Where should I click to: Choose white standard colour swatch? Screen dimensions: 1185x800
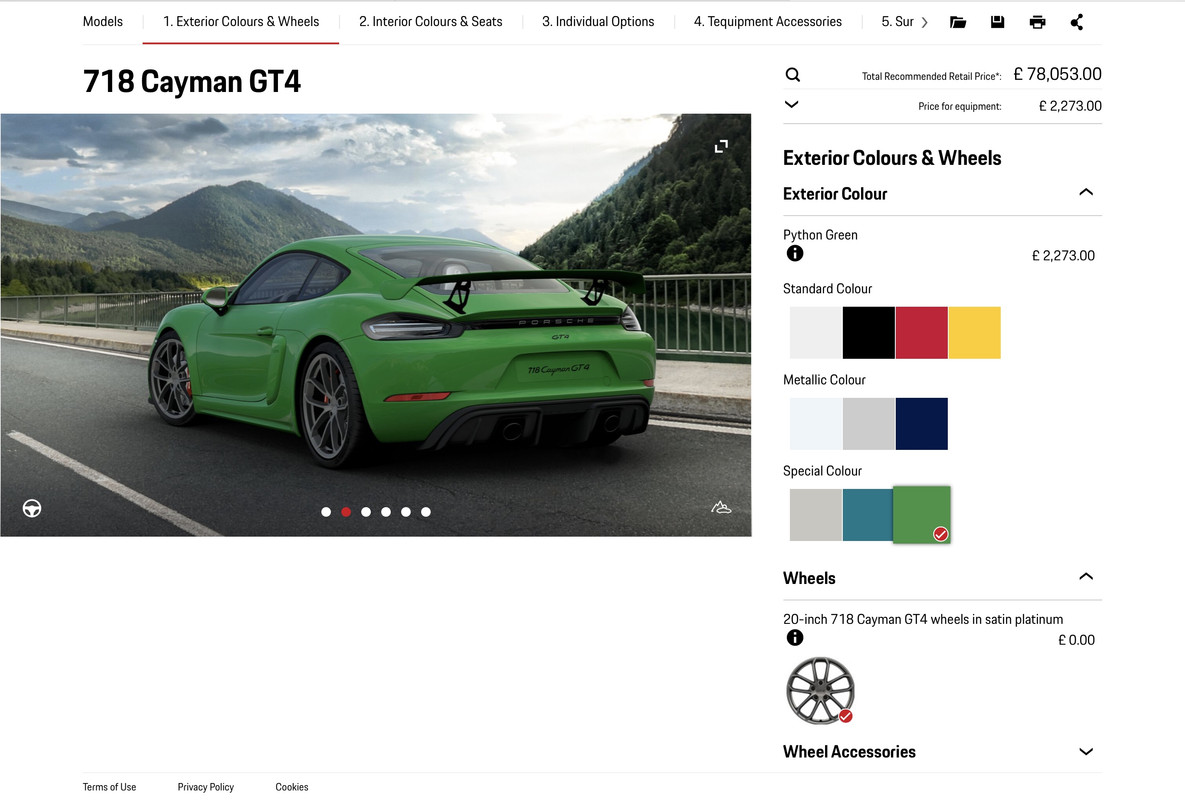tap(815, 332)
